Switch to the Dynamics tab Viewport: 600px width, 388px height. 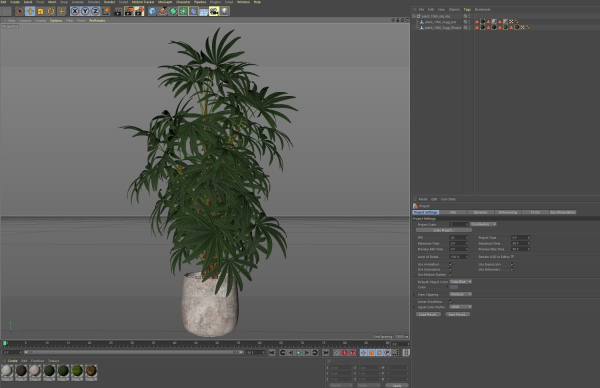click(481, 212)
